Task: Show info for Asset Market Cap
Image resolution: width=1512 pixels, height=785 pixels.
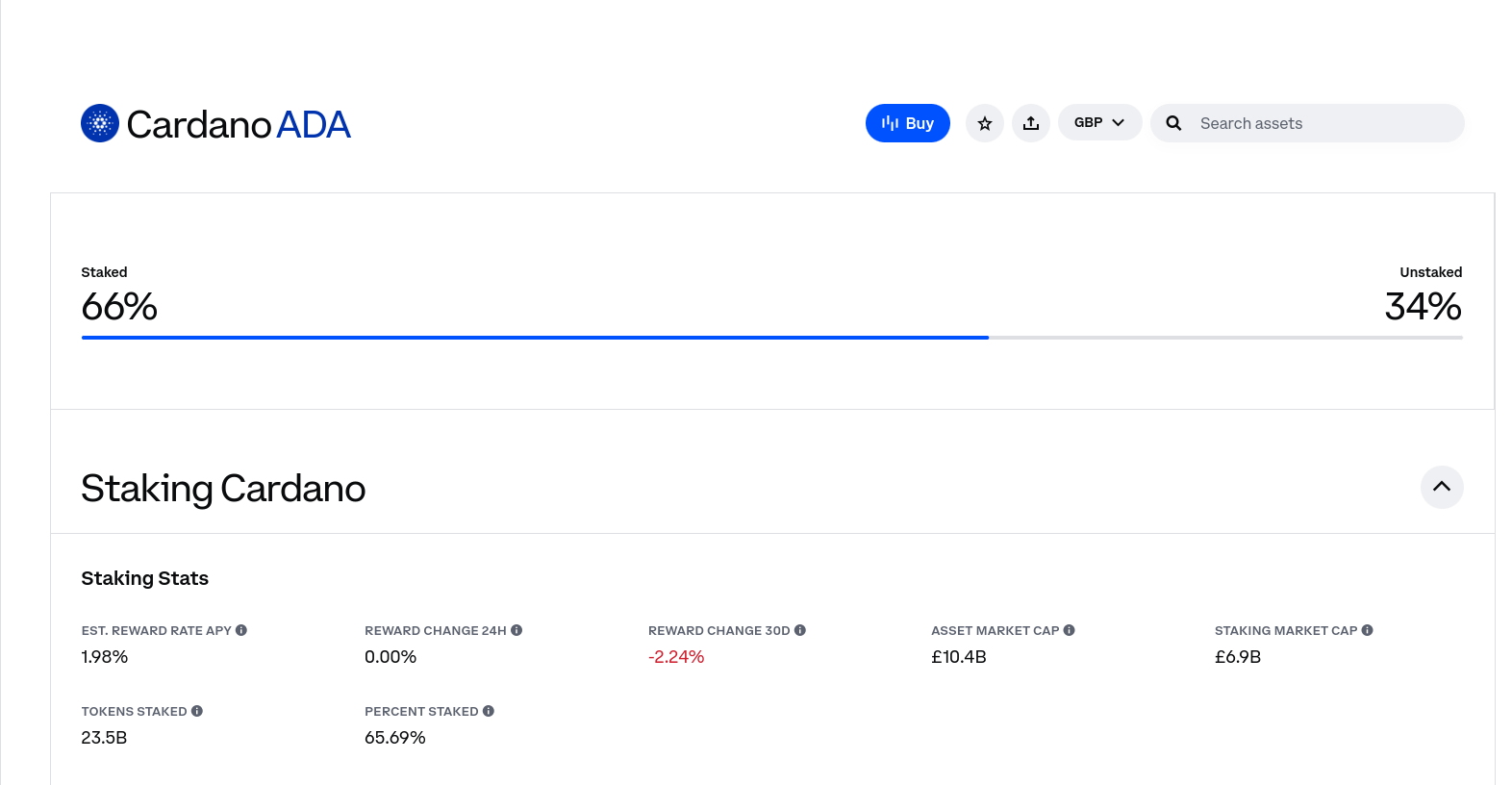Action: point(1070,630)
